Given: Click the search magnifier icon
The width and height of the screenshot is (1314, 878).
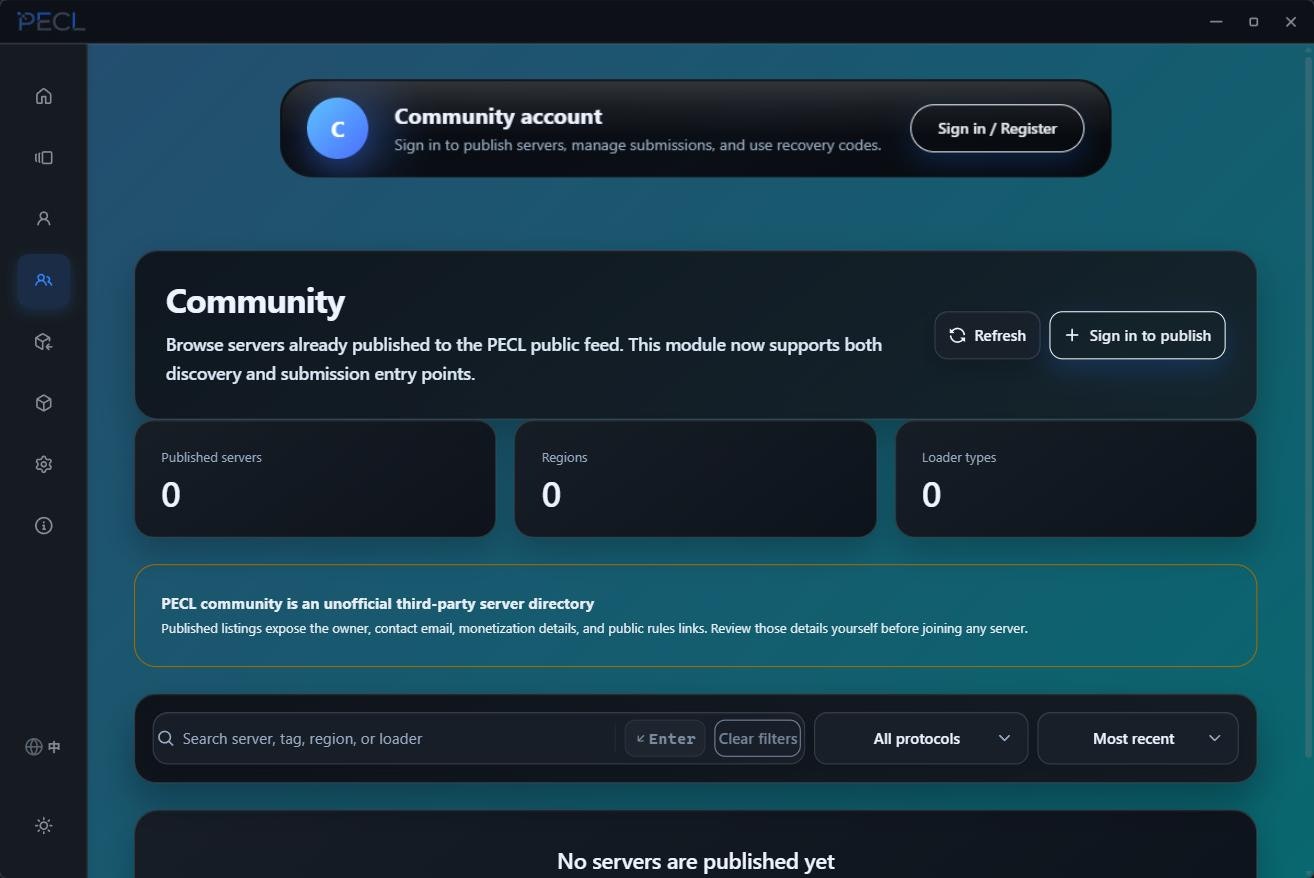Looking at the screenshot, I should click(x=165, y=738).
